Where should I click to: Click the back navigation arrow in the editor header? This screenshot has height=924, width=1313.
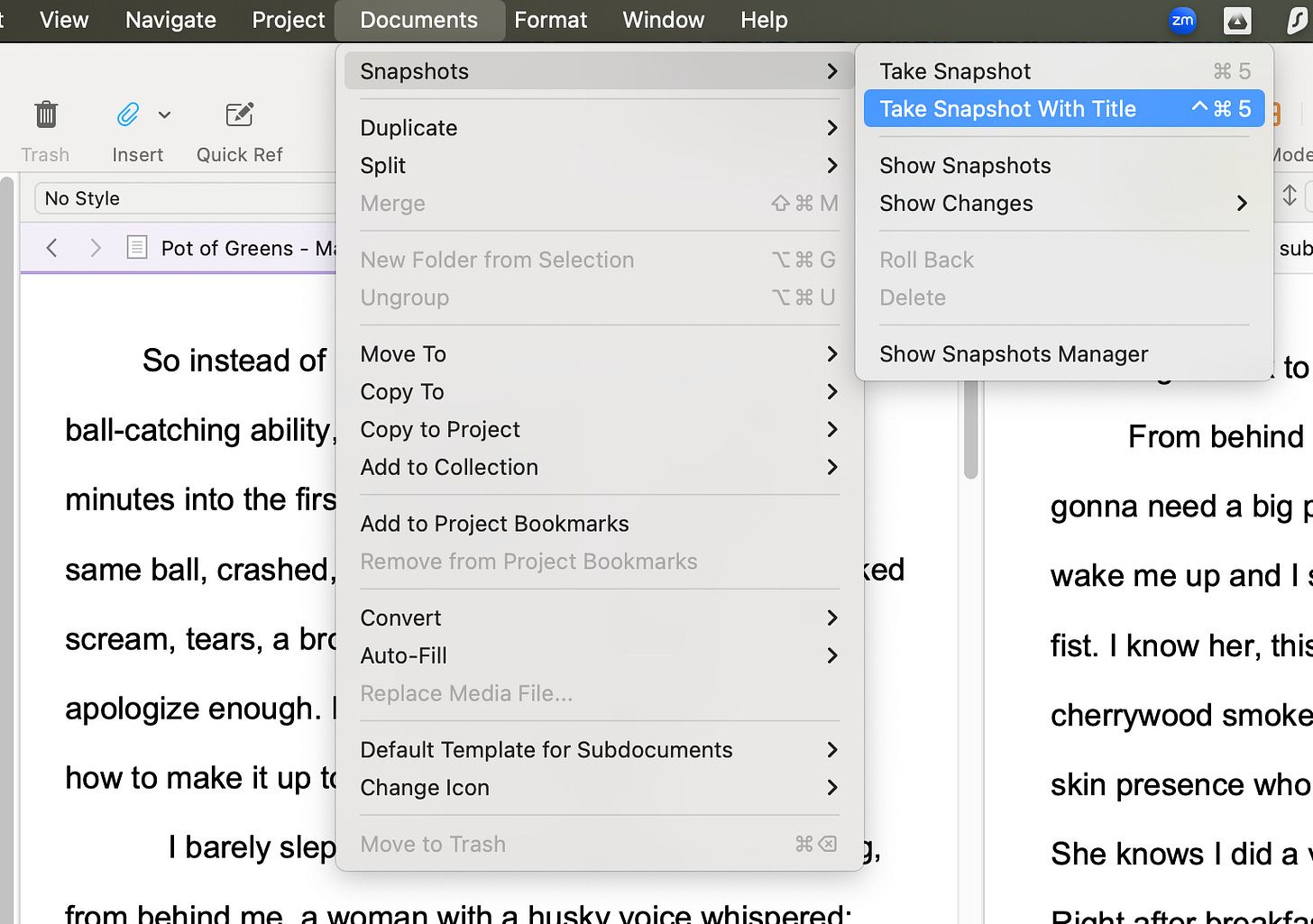51,248
